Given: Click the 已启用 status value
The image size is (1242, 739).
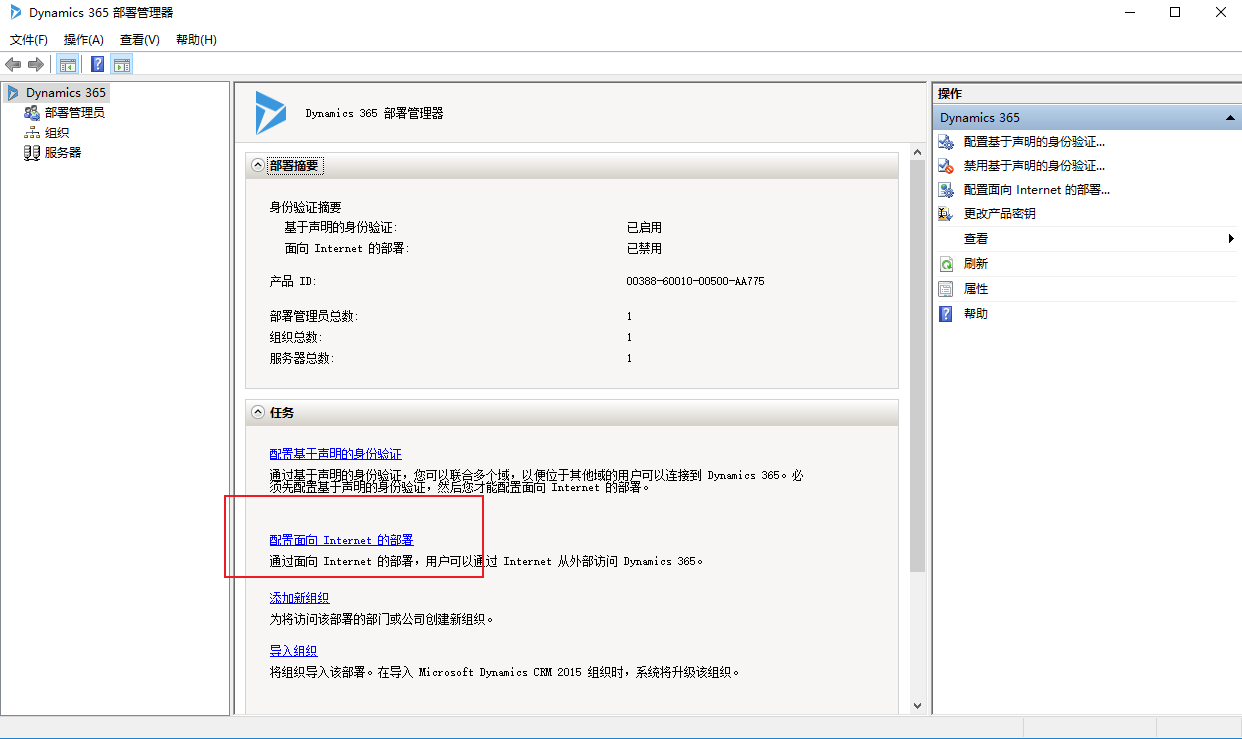Looking at the screenshot, I should pyautogui.click(x=644, y=228).
